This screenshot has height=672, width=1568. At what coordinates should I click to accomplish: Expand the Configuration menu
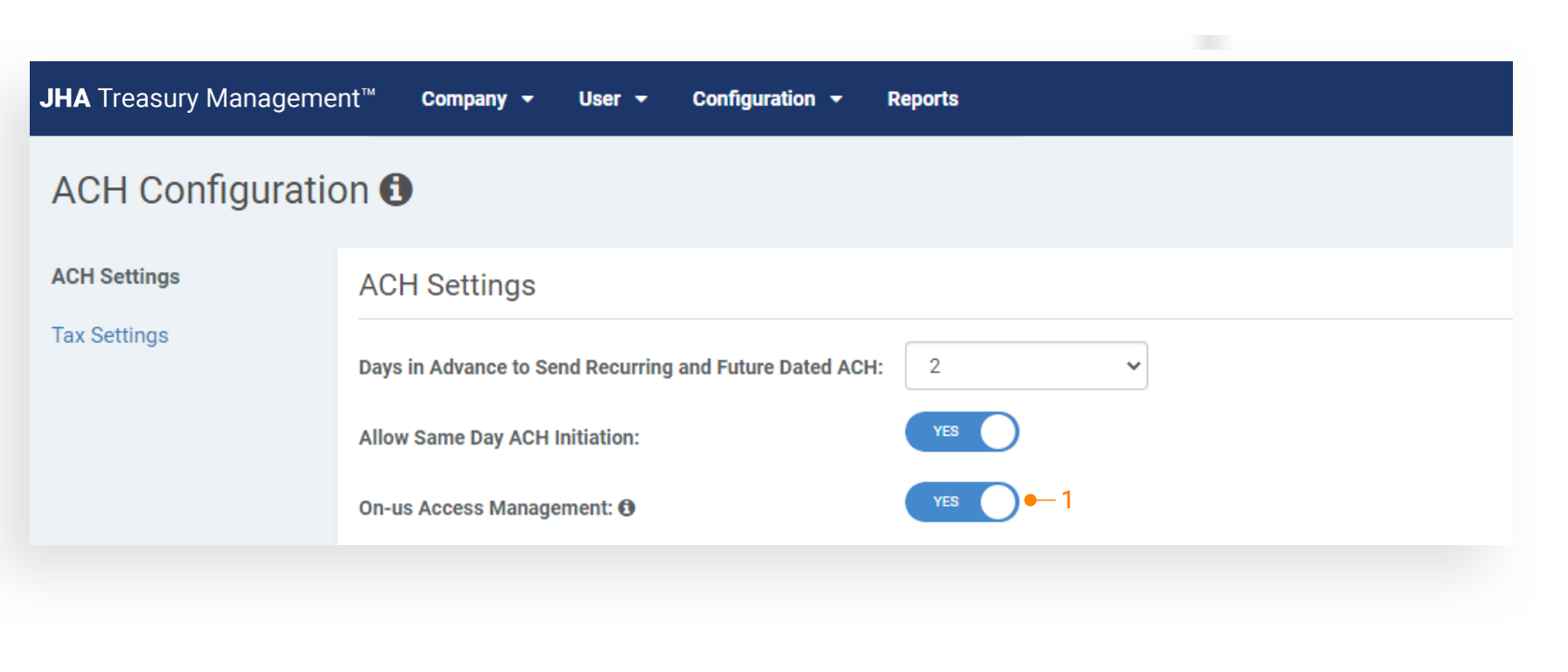click(x=753, y=99)
